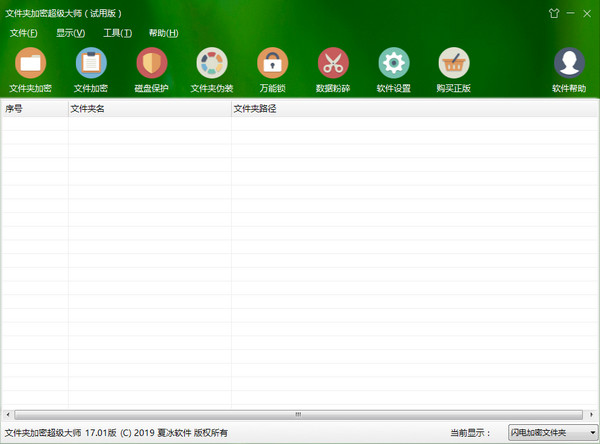Sort by the 序号 column header
The image size is (600, 444).
pyautogui.click(x=34, y=108)
